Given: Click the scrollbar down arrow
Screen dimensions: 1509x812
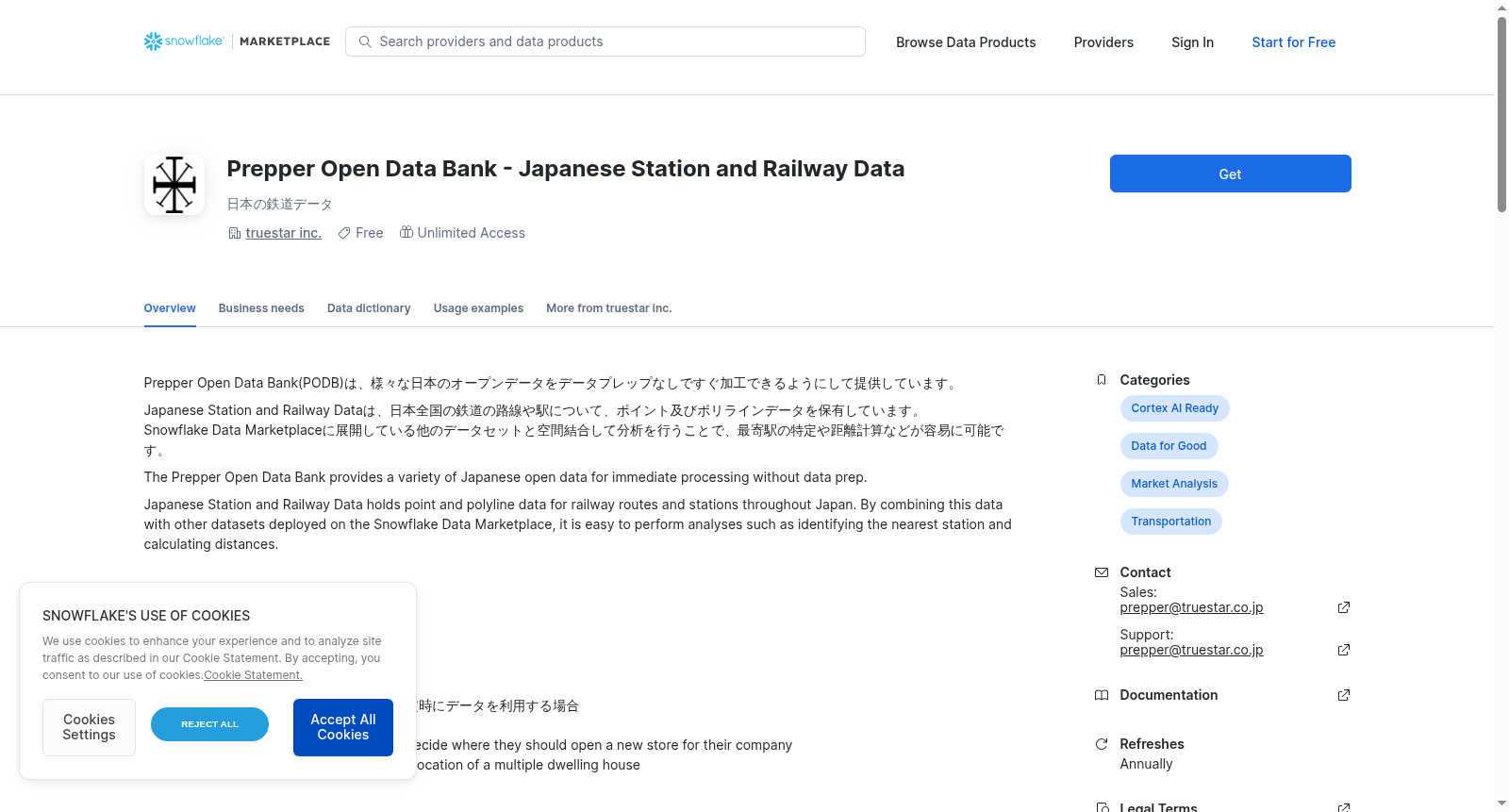Looking at the screenshot, I should coord(1502,804).
